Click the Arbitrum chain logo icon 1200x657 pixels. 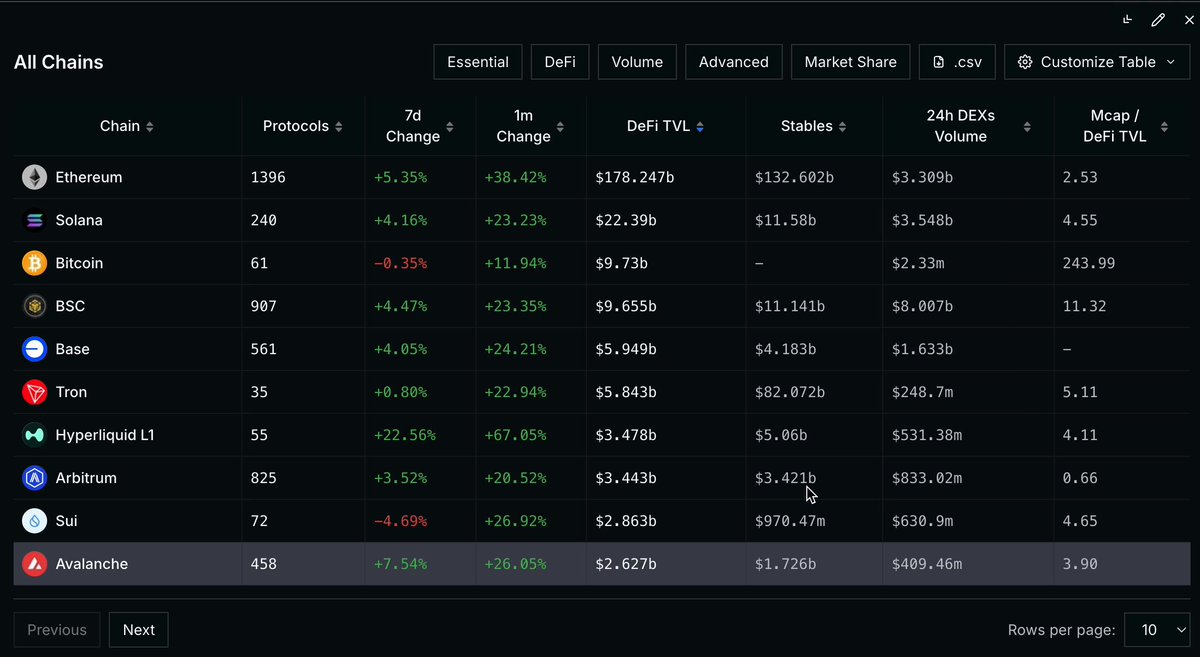(x=35, y=478)
